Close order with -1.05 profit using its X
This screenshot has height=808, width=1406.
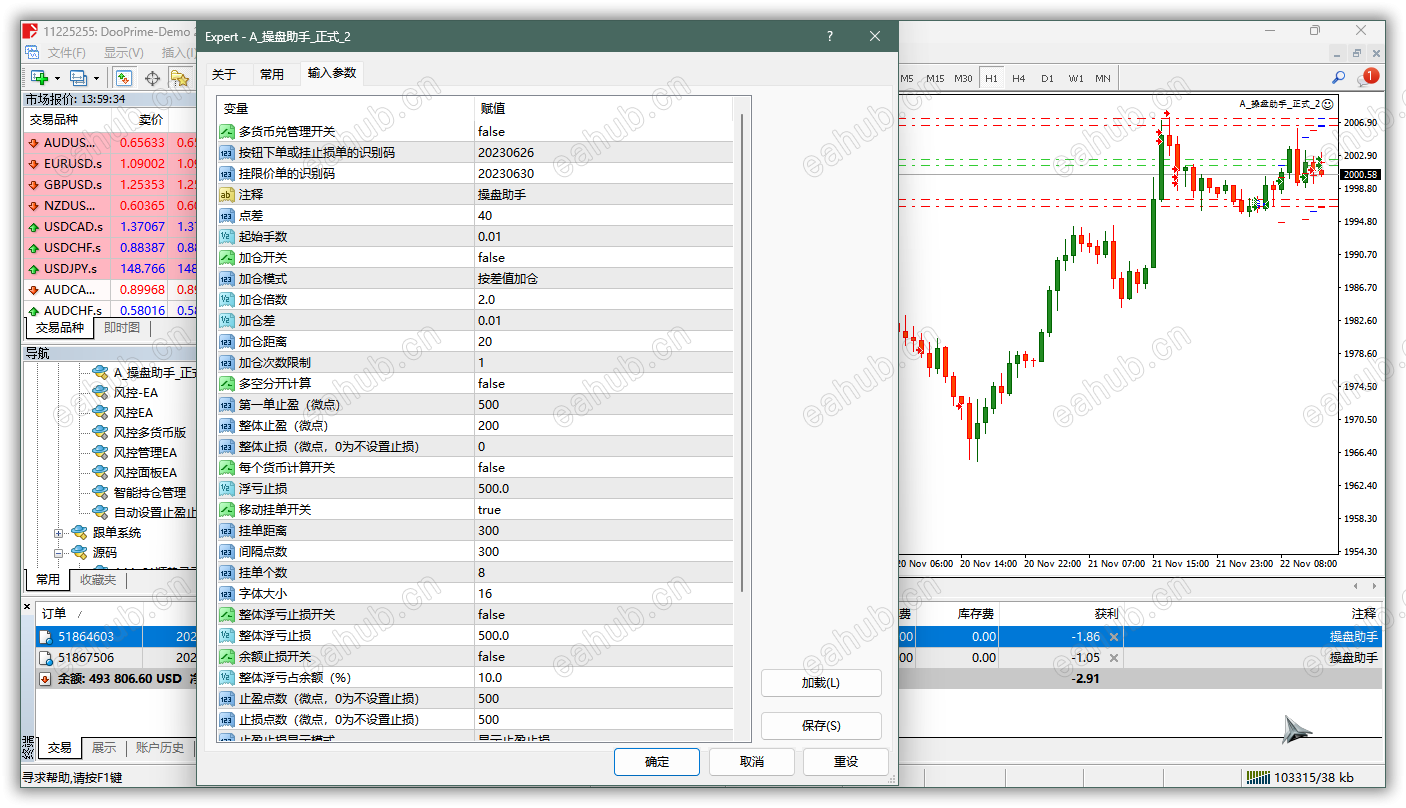[x=1114, y=657]
